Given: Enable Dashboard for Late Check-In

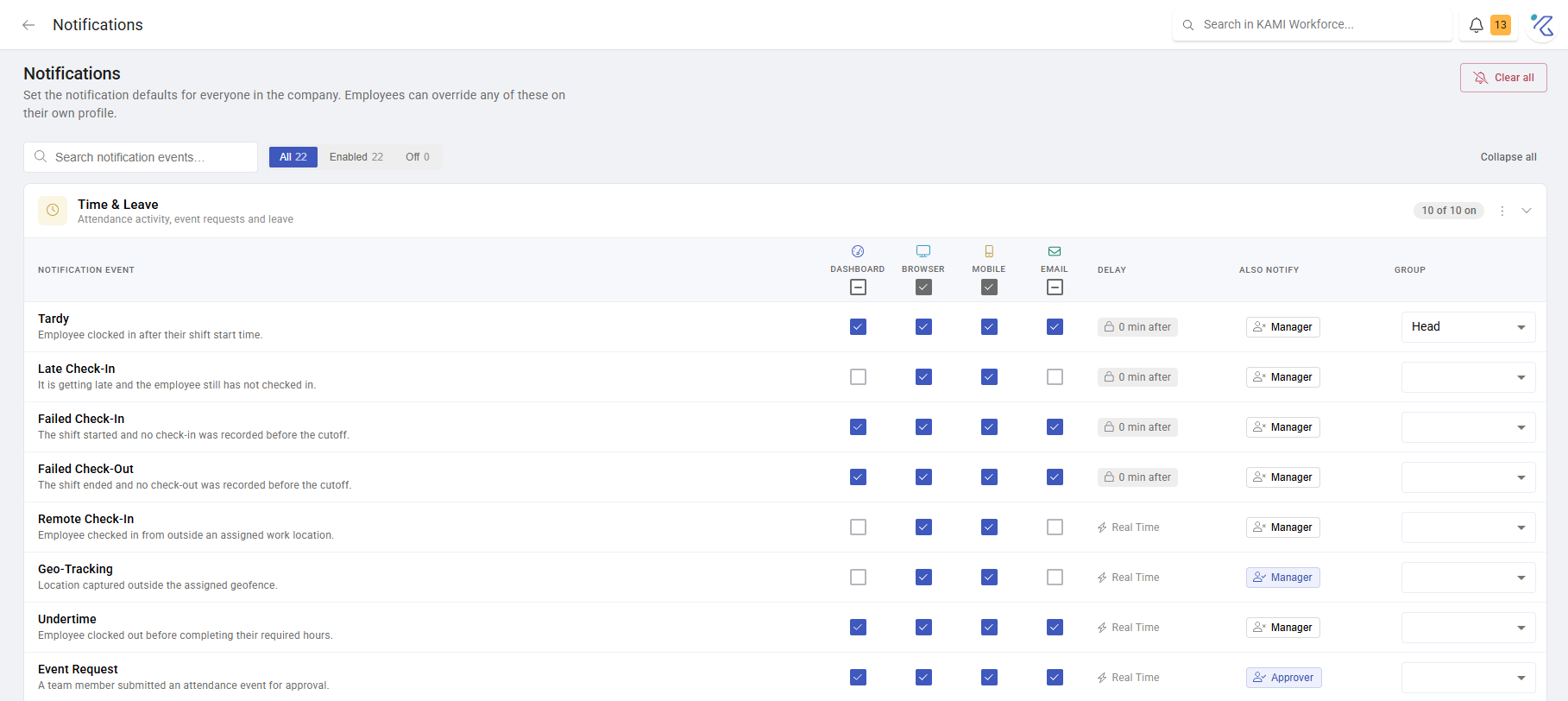Looking at the screenshot, I should 858,377.
